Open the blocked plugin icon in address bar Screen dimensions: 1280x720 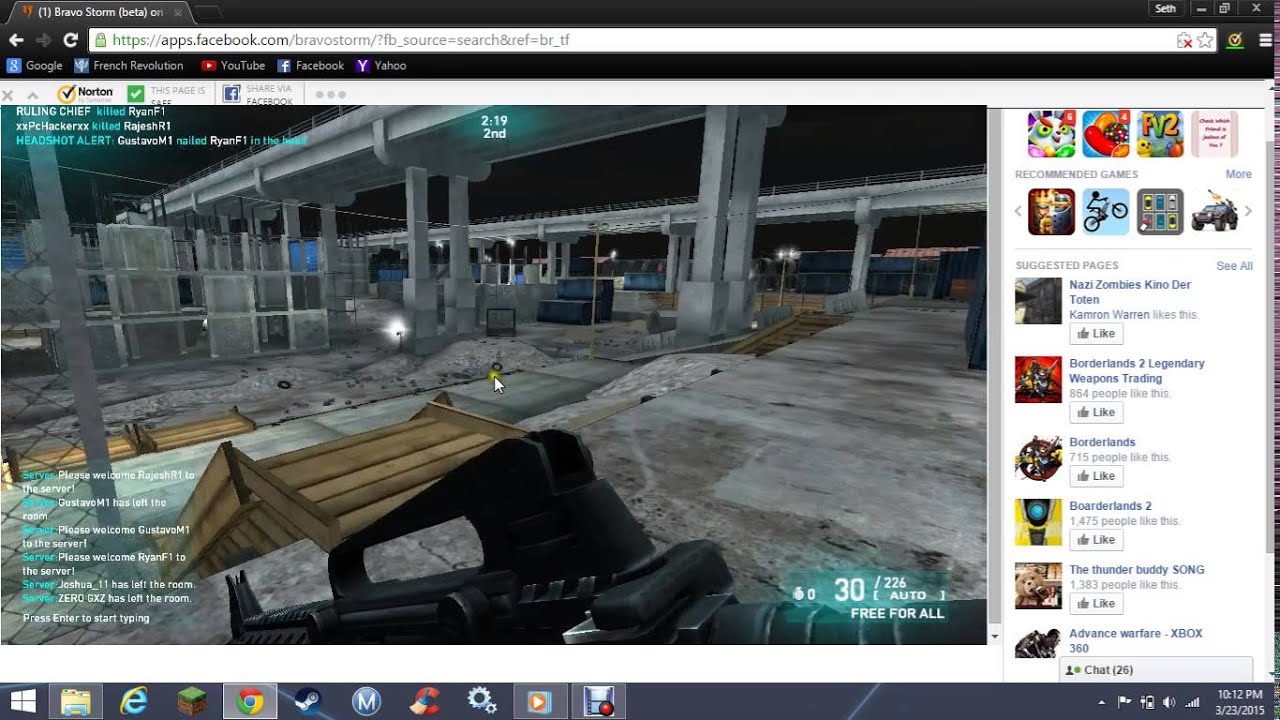coord(1184,40)
